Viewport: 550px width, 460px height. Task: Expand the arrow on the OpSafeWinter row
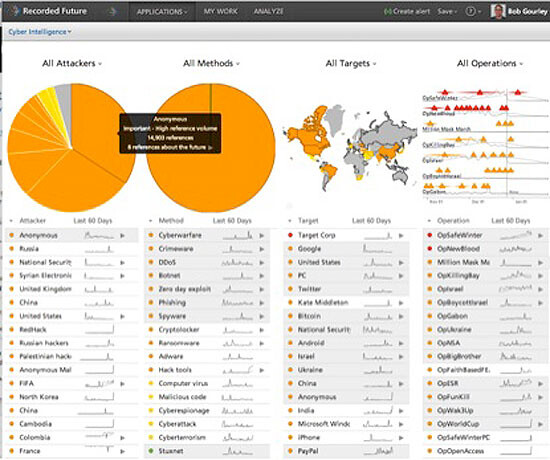540,235
